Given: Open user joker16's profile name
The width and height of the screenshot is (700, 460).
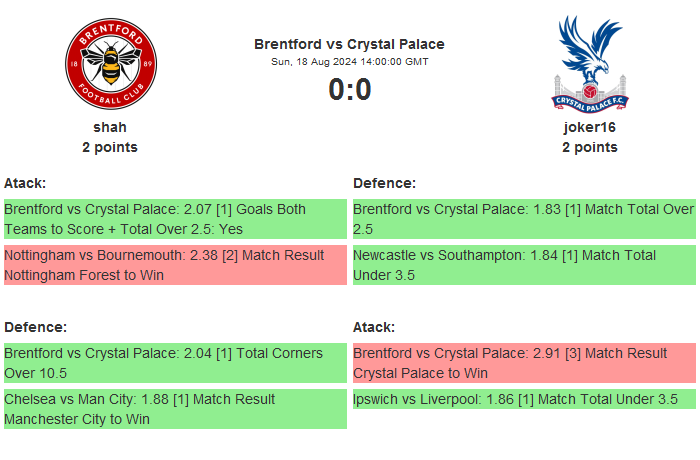Looking at the screenshot, I should point(589,127).
